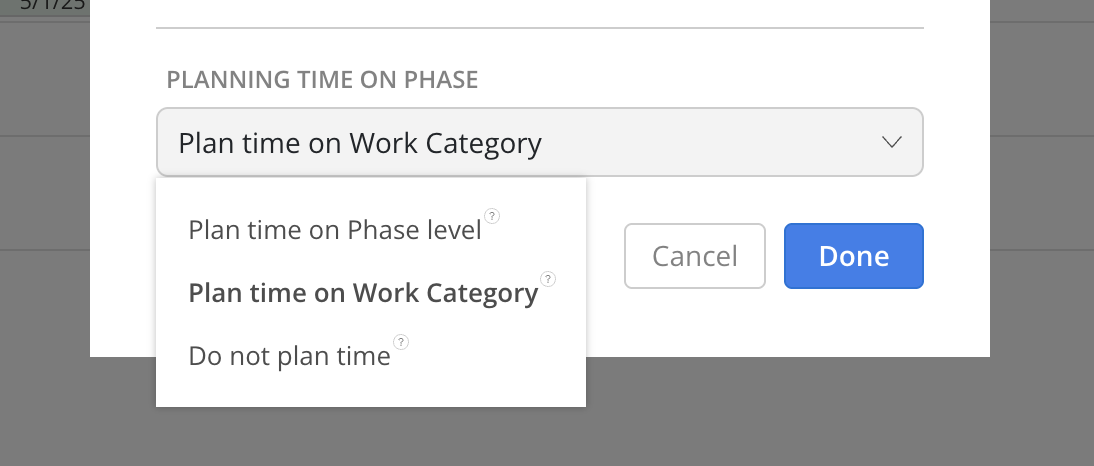1094x466 pixels.
Task: Pick the "Do not plan time" option
Action: click(289, 356)
